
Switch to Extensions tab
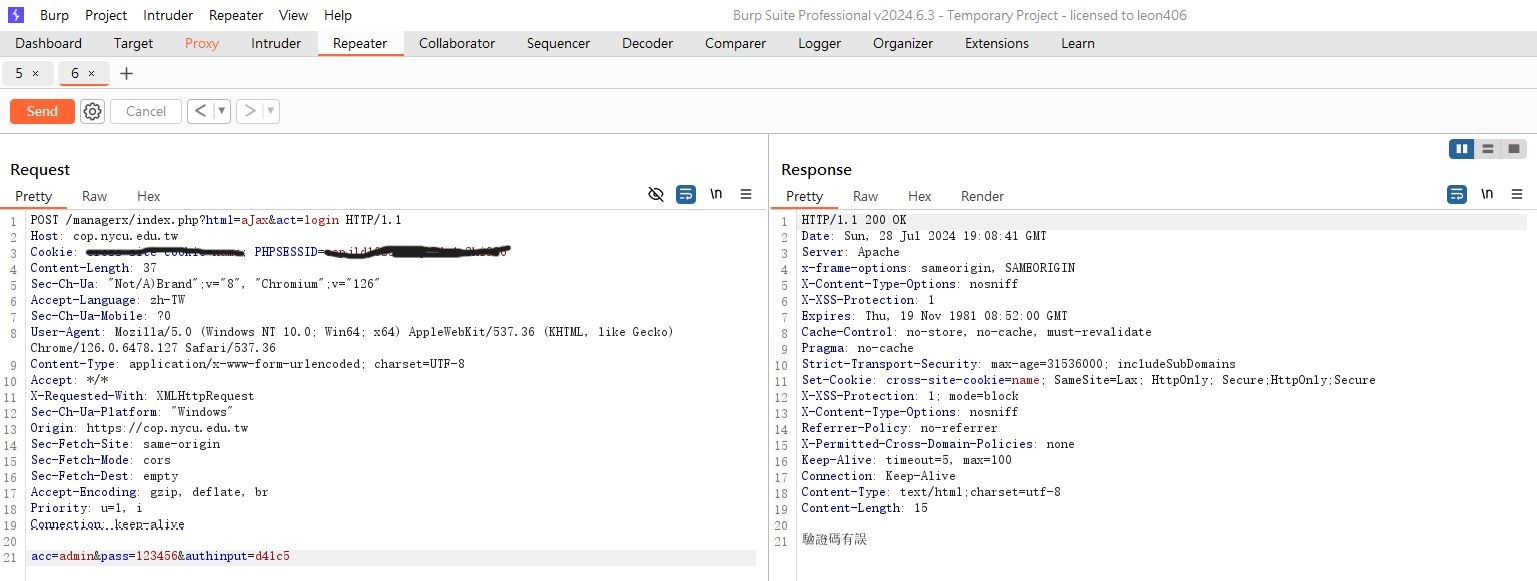996,43
